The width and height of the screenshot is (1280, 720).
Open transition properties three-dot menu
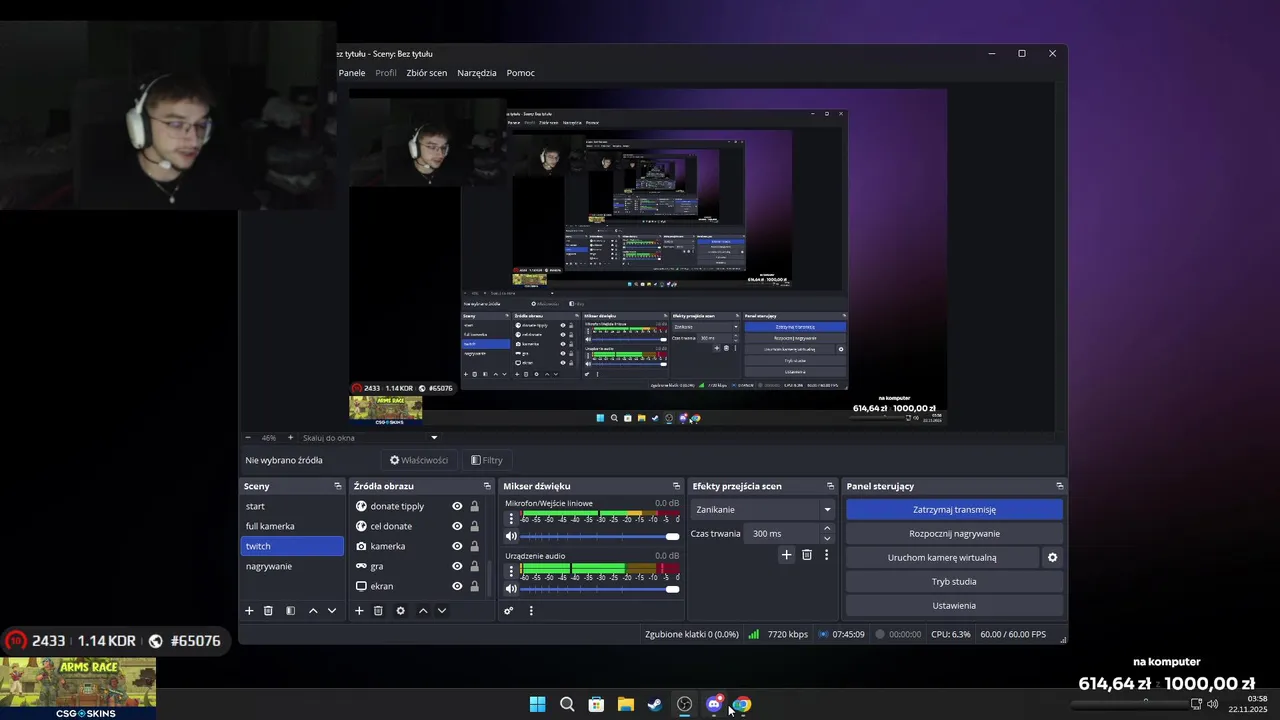pyautogui.click(x=826, y=555)
